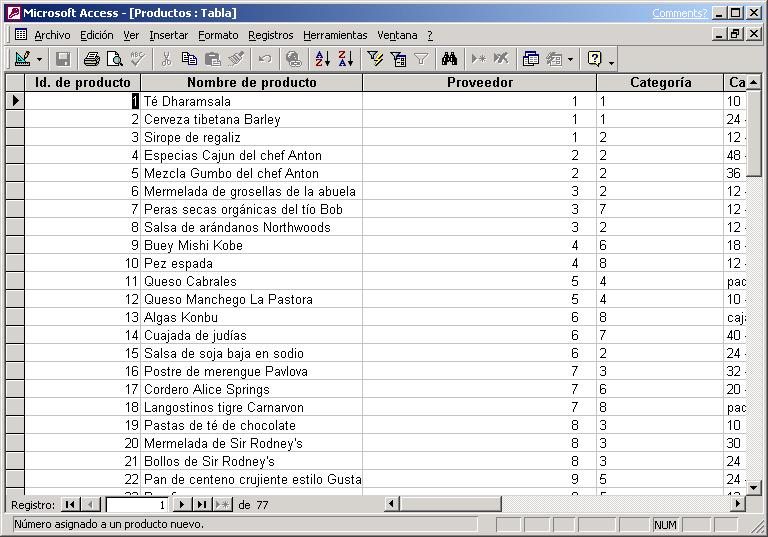Switch to Design view with the View icon
The height and width of the screenshot is (537, 768).
pyautogui.click(x=23, y=59)
